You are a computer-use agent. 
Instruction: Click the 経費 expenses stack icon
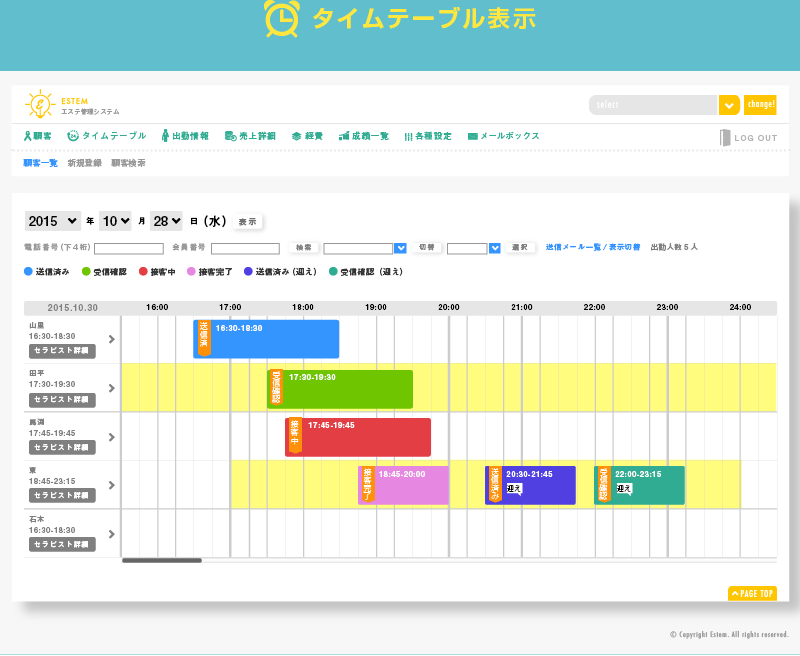point(297,136)
